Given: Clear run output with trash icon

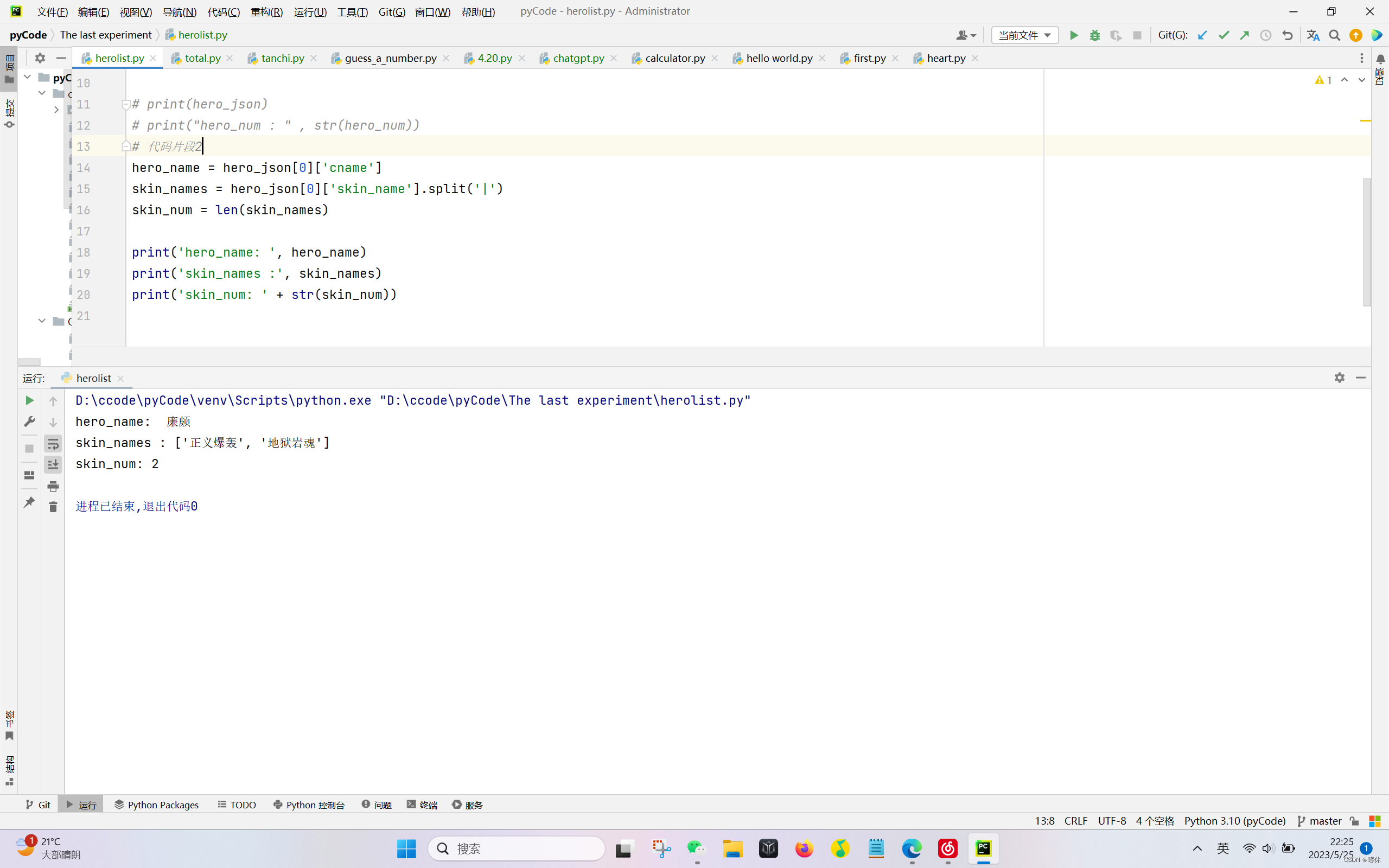Looking at the screenshot, I should pos(53,507).
